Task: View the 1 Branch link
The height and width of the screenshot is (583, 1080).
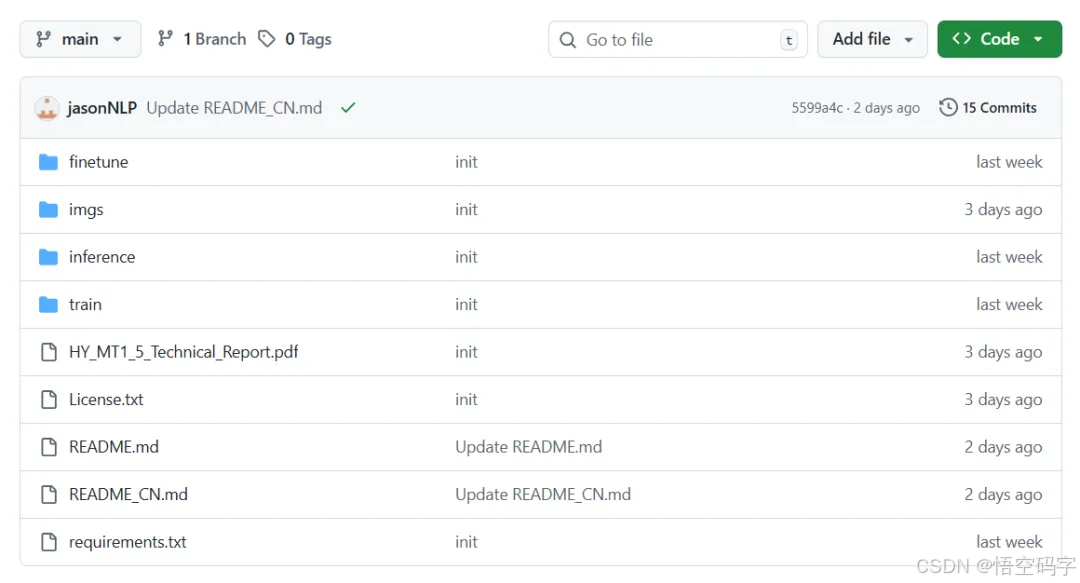Action: (x=202, y=39)
